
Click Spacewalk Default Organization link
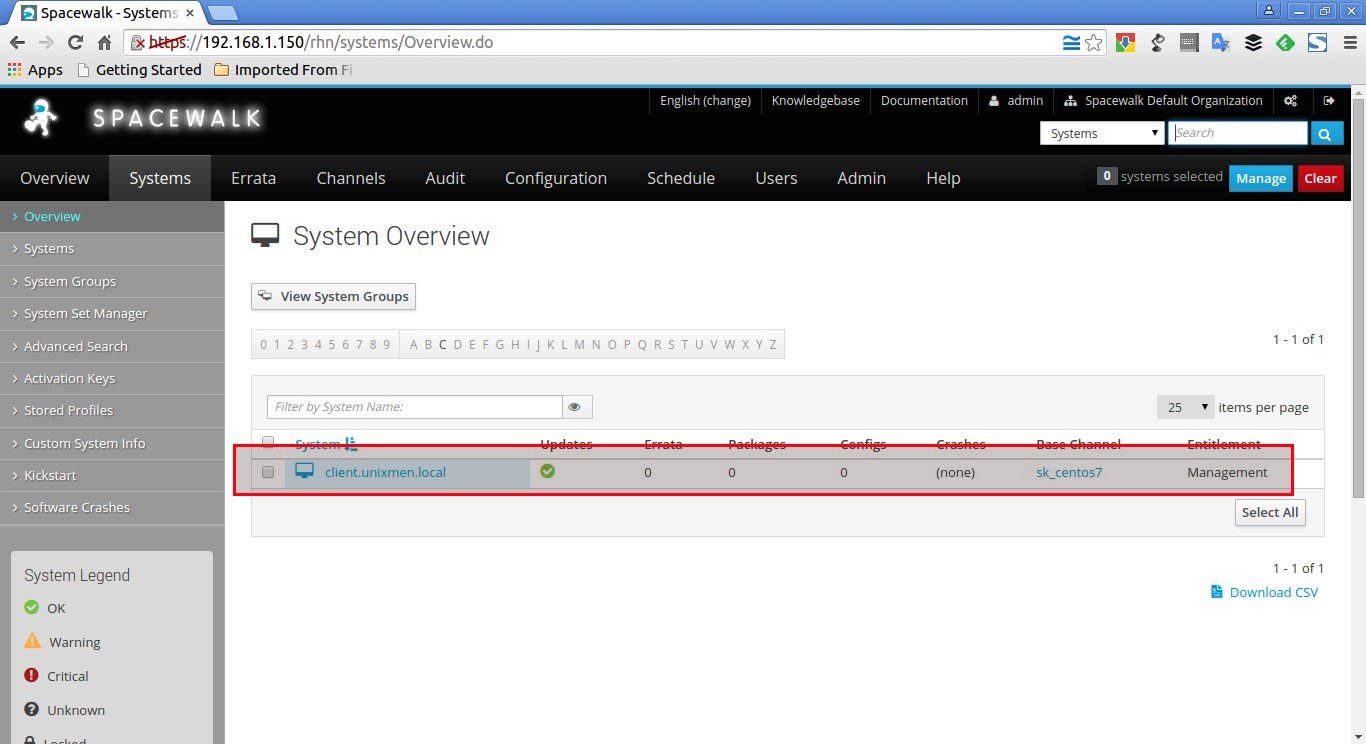[1164, 101]
